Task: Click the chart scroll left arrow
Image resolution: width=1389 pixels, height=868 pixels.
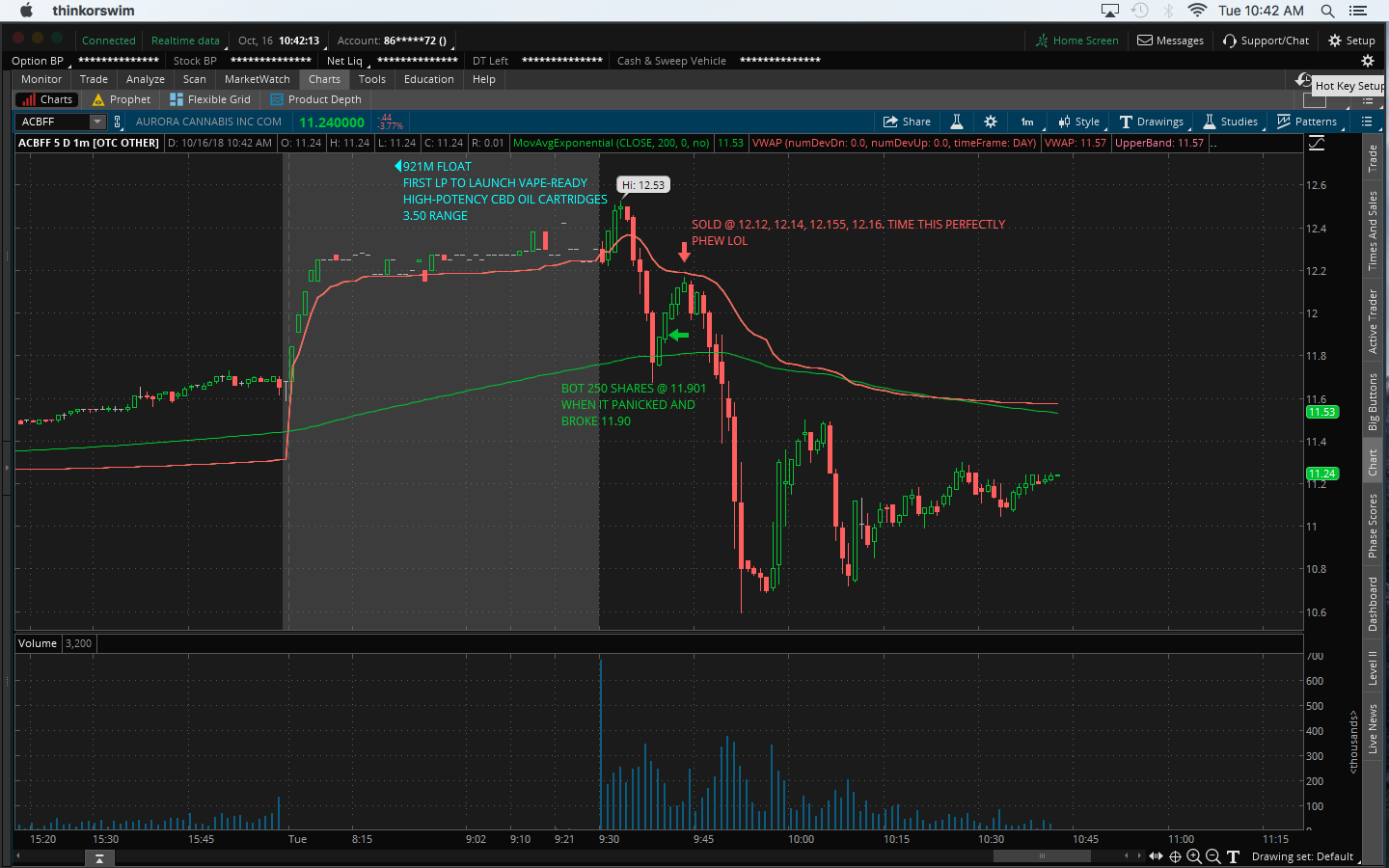Action: pos(1126,855)
